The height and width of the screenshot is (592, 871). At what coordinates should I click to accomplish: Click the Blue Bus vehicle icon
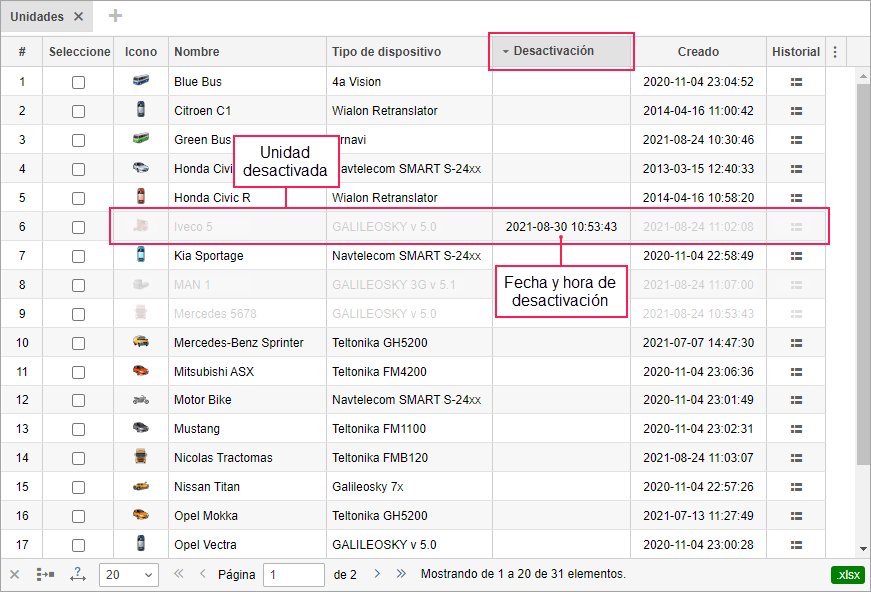coord(141,81)
